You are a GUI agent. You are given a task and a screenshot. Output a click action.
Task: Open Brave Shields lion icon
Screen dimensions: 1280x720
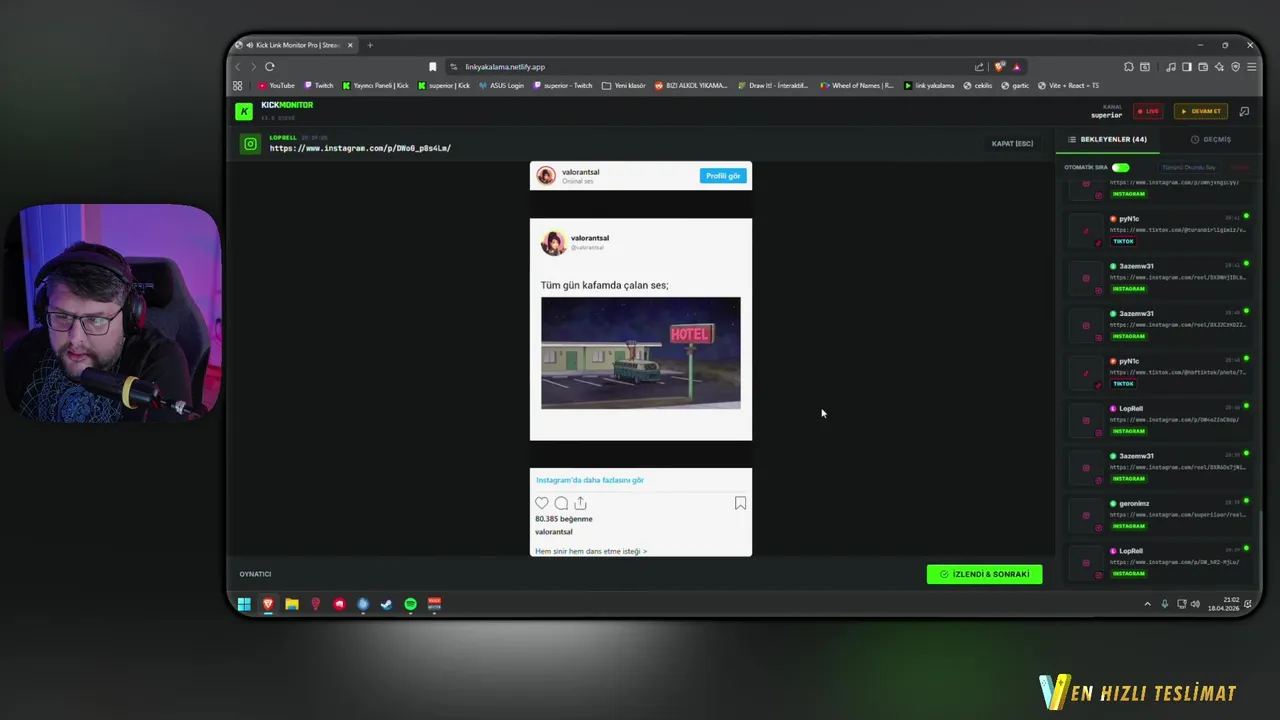(999, 67)
